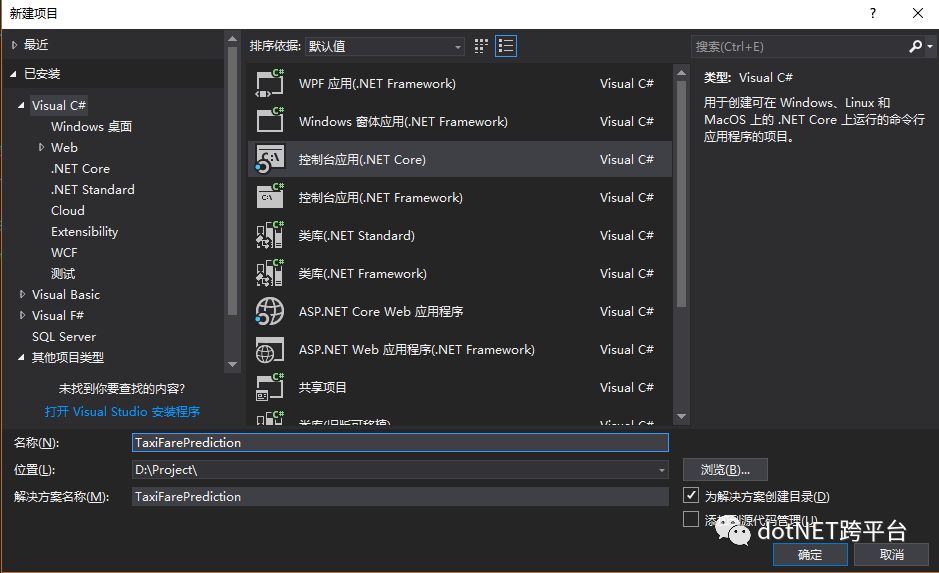Select the WPF 应用(.NET Framework) template name
The image size is (939, 573).
[377, 83]
